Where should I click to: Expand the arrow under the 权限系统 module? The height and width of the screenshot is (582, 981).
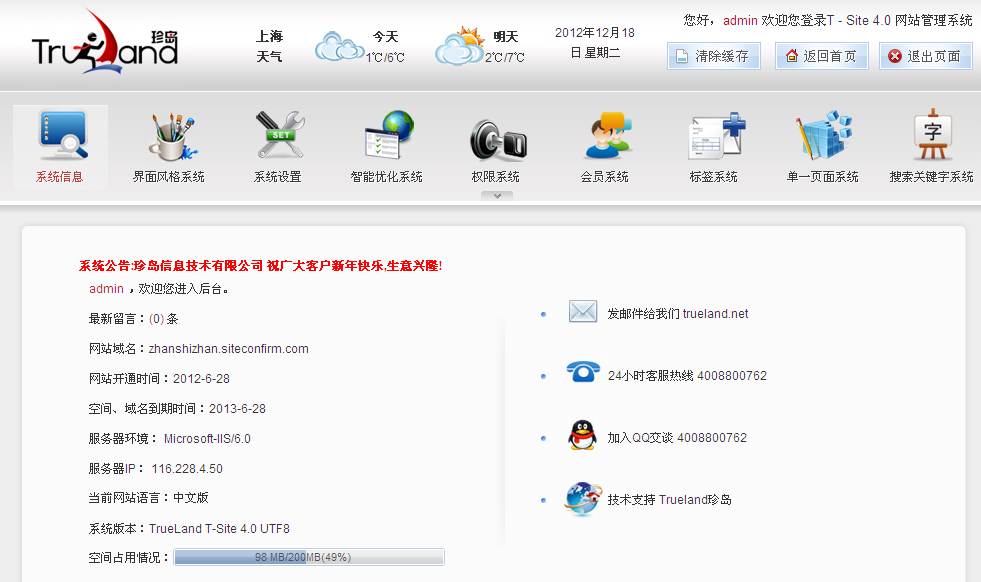point(496,196)
